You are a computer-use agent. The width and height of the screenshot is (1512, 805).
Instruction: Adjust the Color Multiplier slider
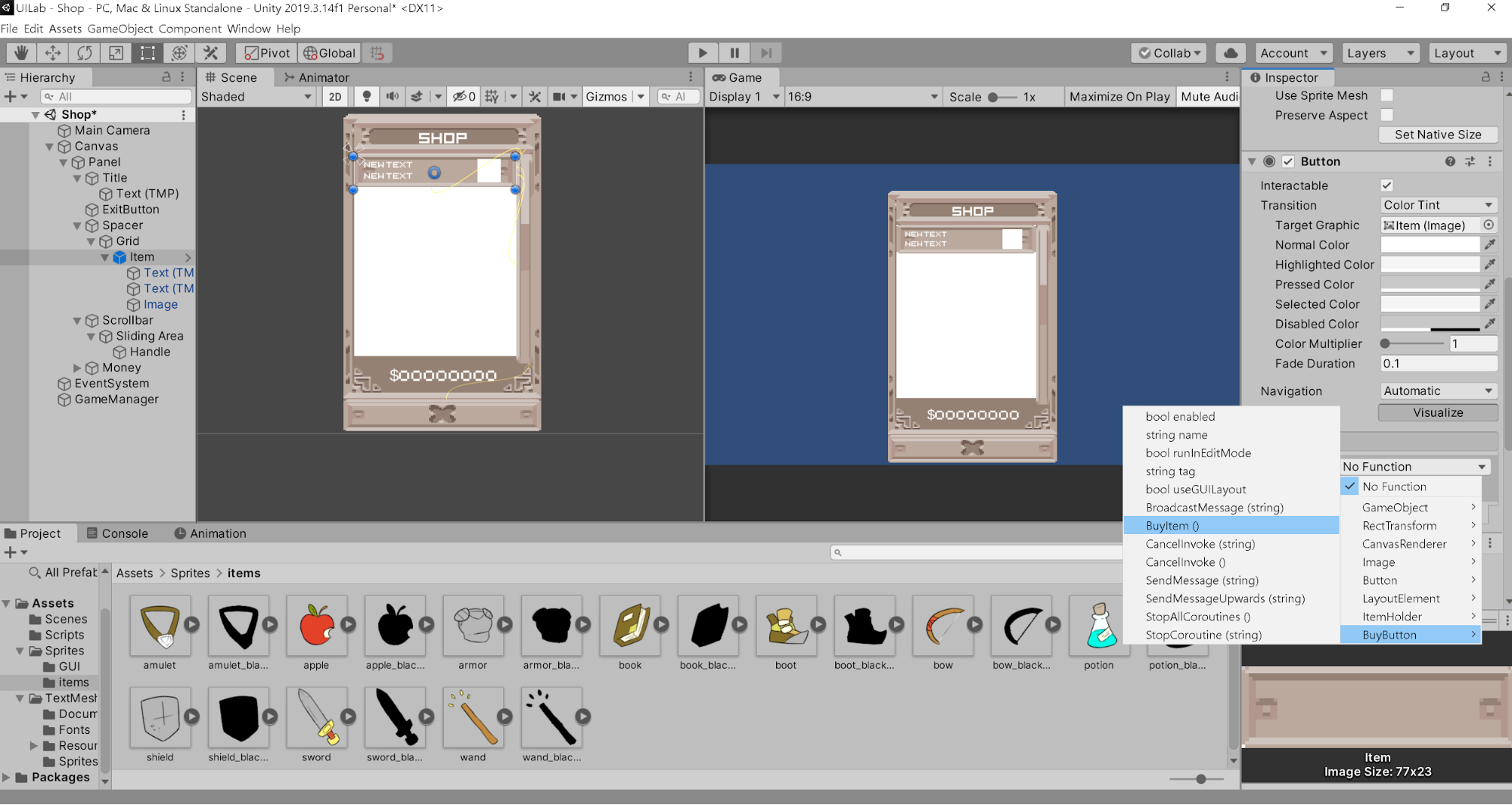pos(1411,343)
